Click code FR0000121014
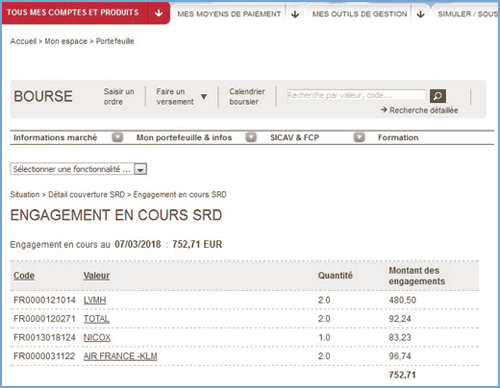Image resolution: width=500 pixels, height=388 pixels. [x=44, y=300]
